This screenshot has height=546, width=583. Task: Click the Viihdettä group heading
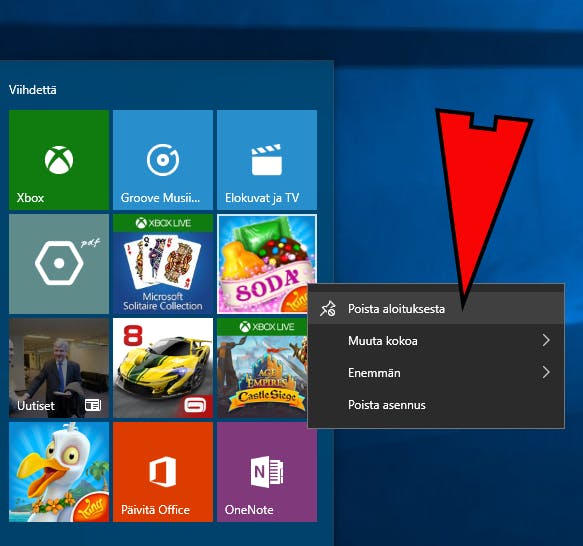(33, 90)
